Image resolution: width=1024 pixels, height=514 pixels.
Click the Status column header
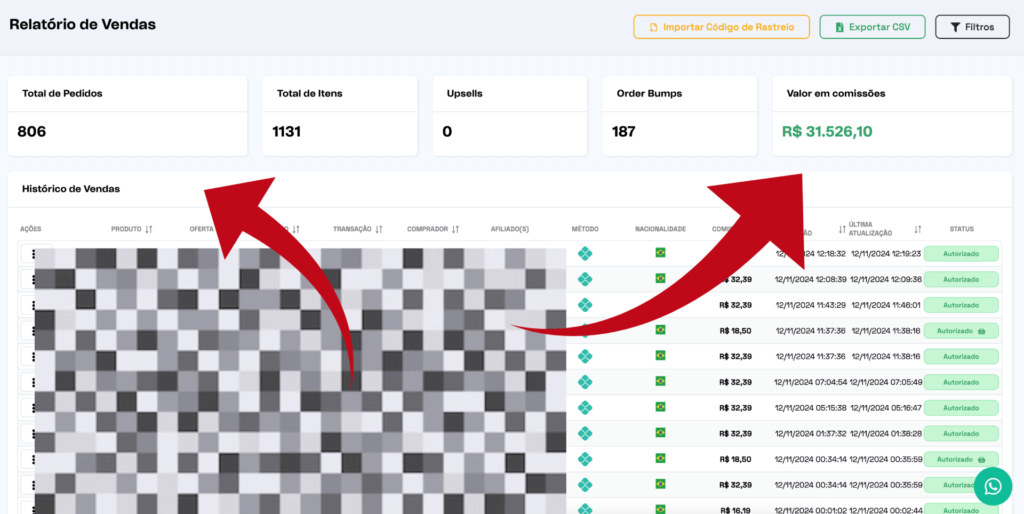point(960,229)
